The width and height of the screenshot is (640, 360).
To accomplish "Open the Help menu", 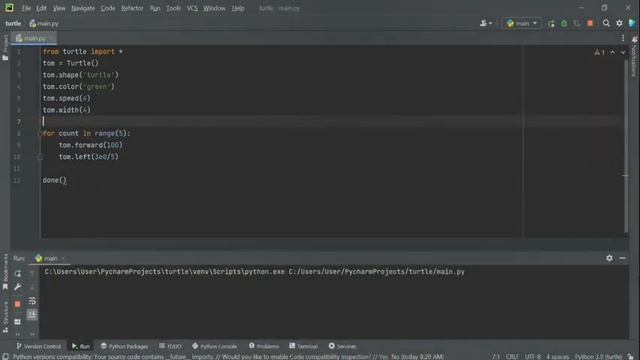I will pos(238,8).
